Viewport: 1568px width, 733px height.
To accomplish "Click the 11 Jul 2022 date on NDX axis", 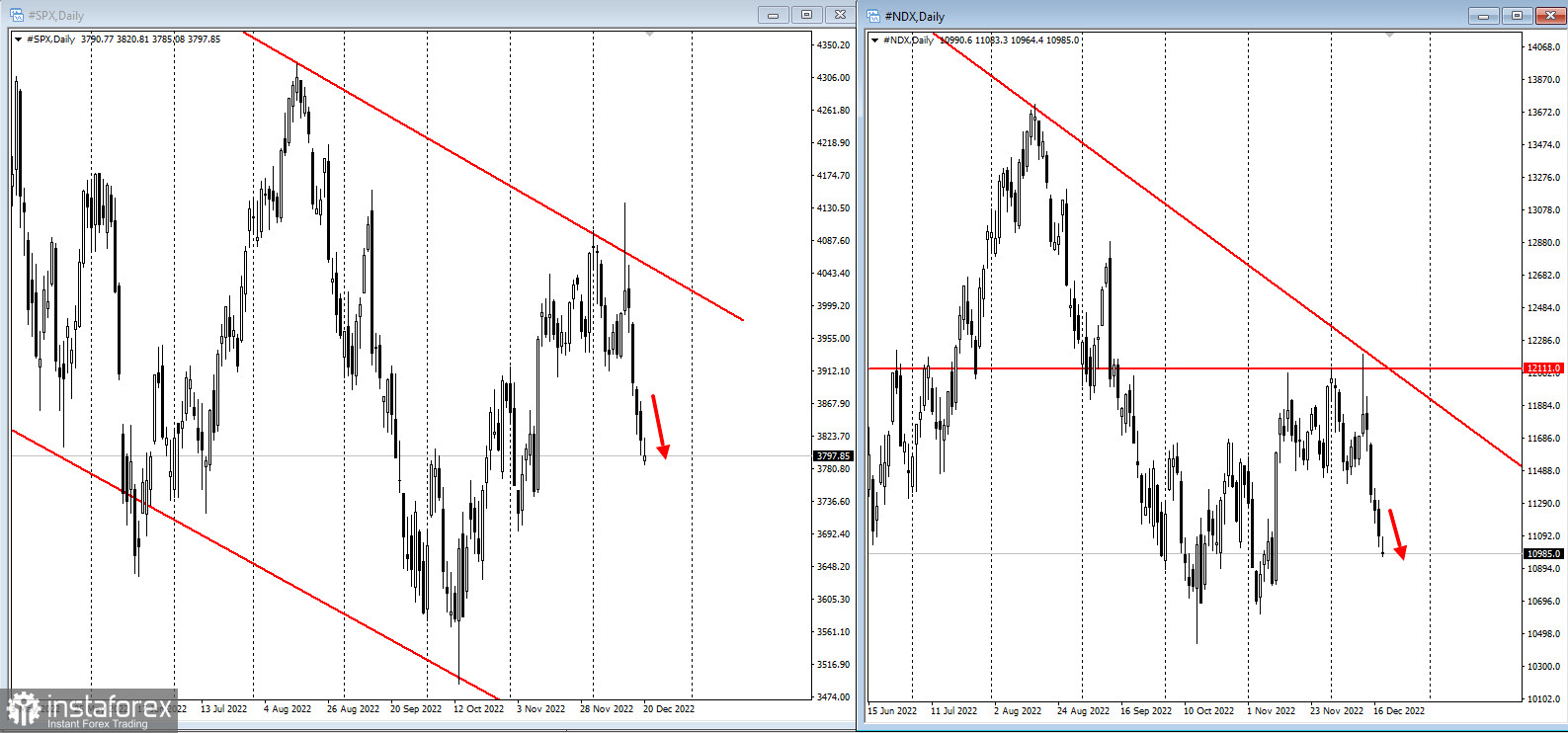I will pyautogui.click(x=953, y=711).
